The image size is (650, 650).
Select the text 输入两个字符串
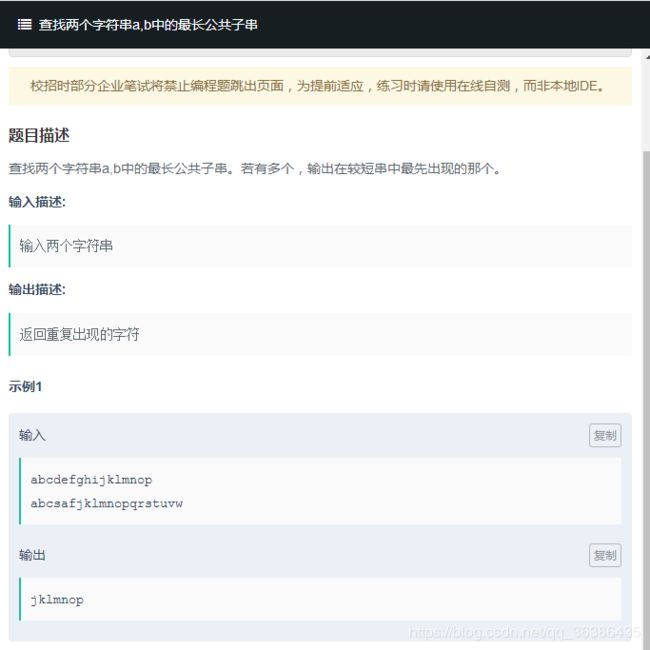[x=66, y=246]
